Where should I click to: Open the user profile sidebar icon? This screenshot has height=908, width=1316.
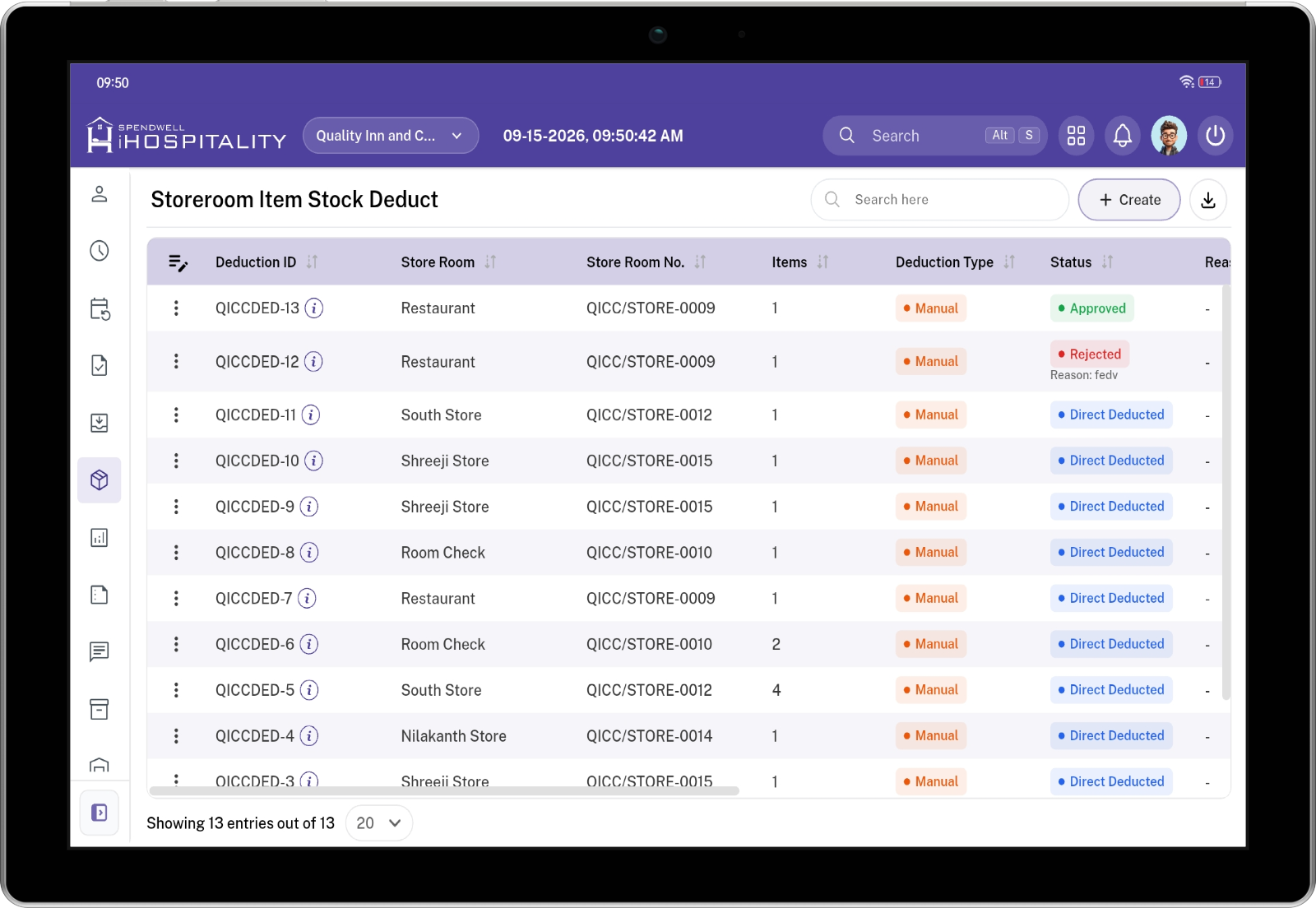100,194
